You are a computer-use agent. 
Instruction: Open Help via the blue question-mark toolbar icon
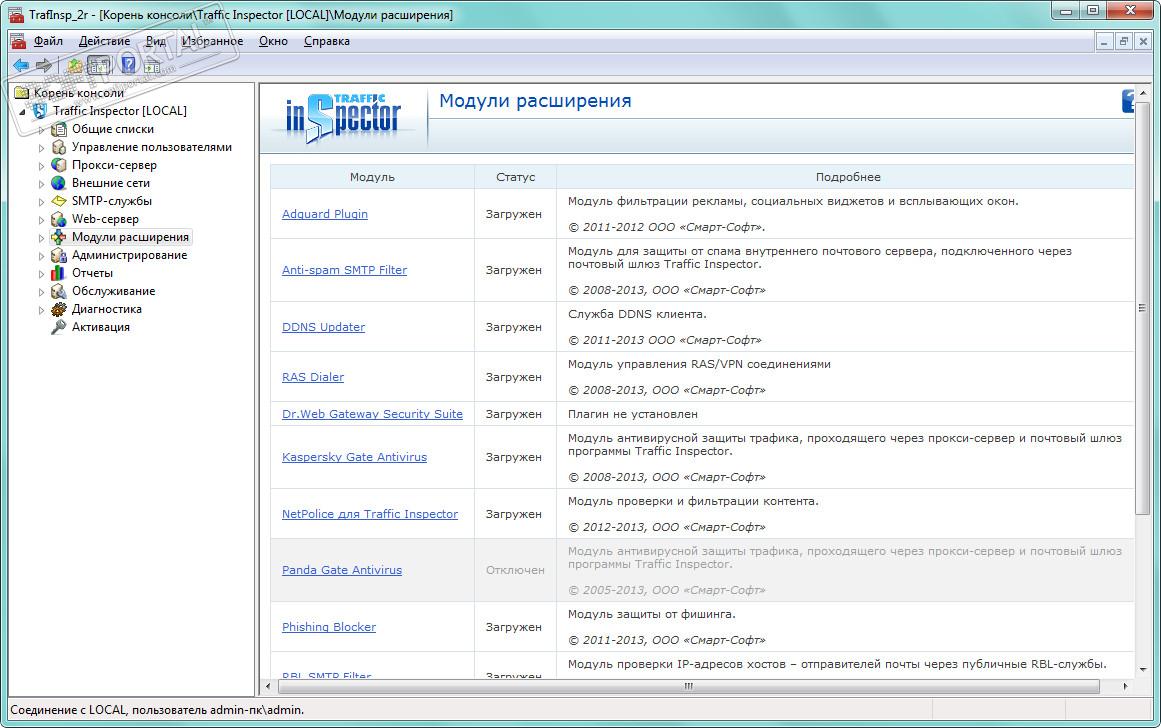coord(128,65)
